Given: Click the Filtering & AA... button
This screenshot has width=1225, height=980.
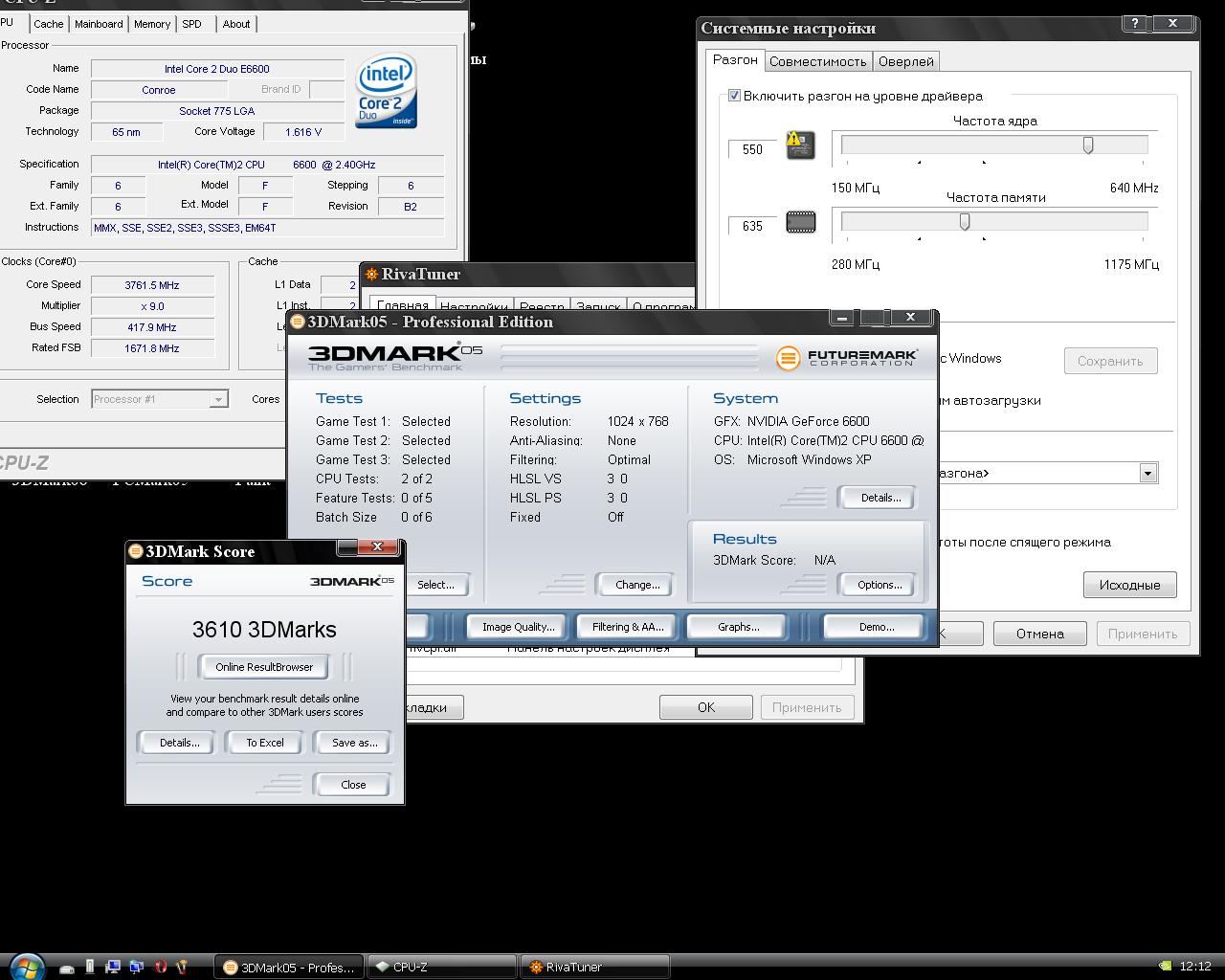Looking at the screenshot, I should point(628,627).
